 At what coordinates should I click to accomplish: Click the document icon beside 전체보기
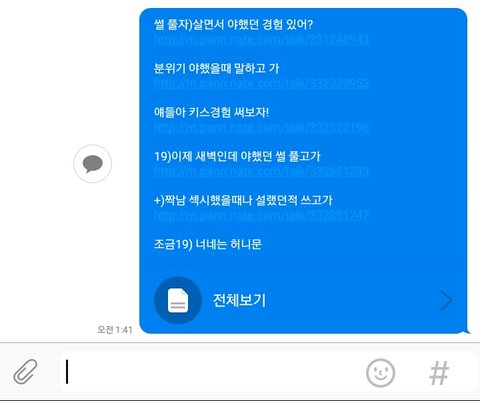pos(178,300)
